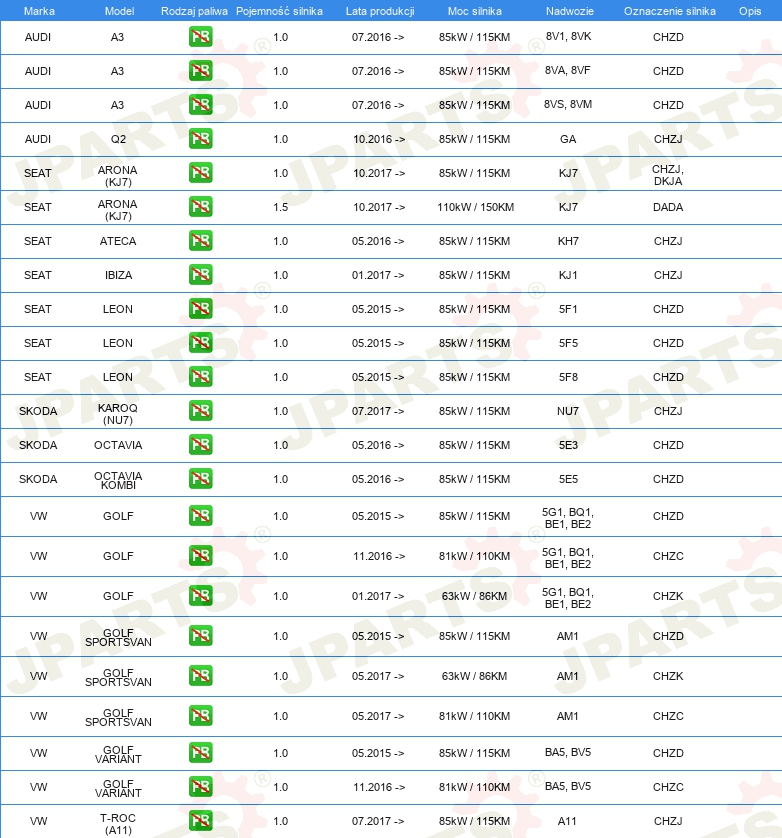Select the T-ROC (A11) model cell

(x=118, y=824)
